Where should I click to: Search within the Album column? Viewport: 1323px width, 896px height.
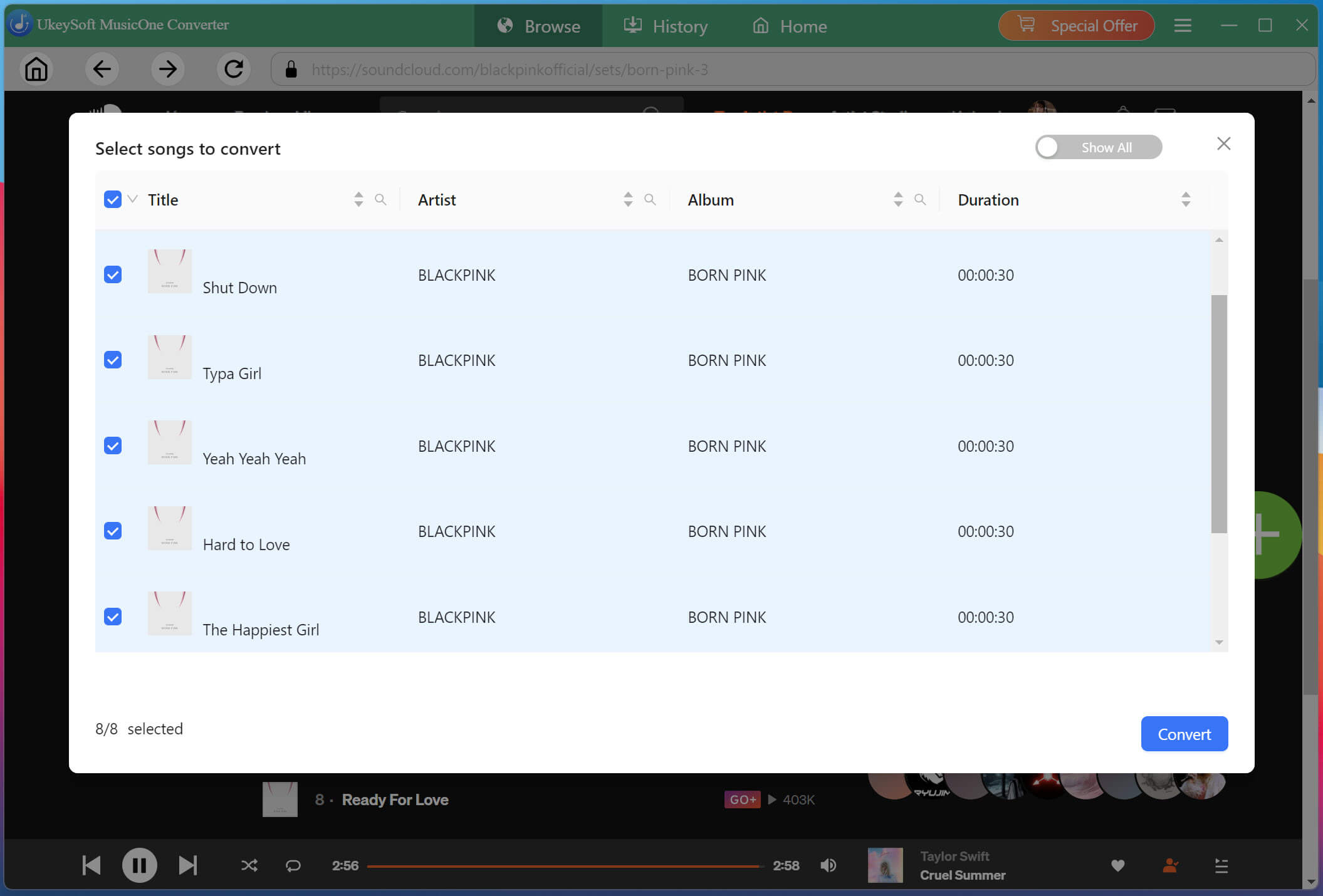920,200
